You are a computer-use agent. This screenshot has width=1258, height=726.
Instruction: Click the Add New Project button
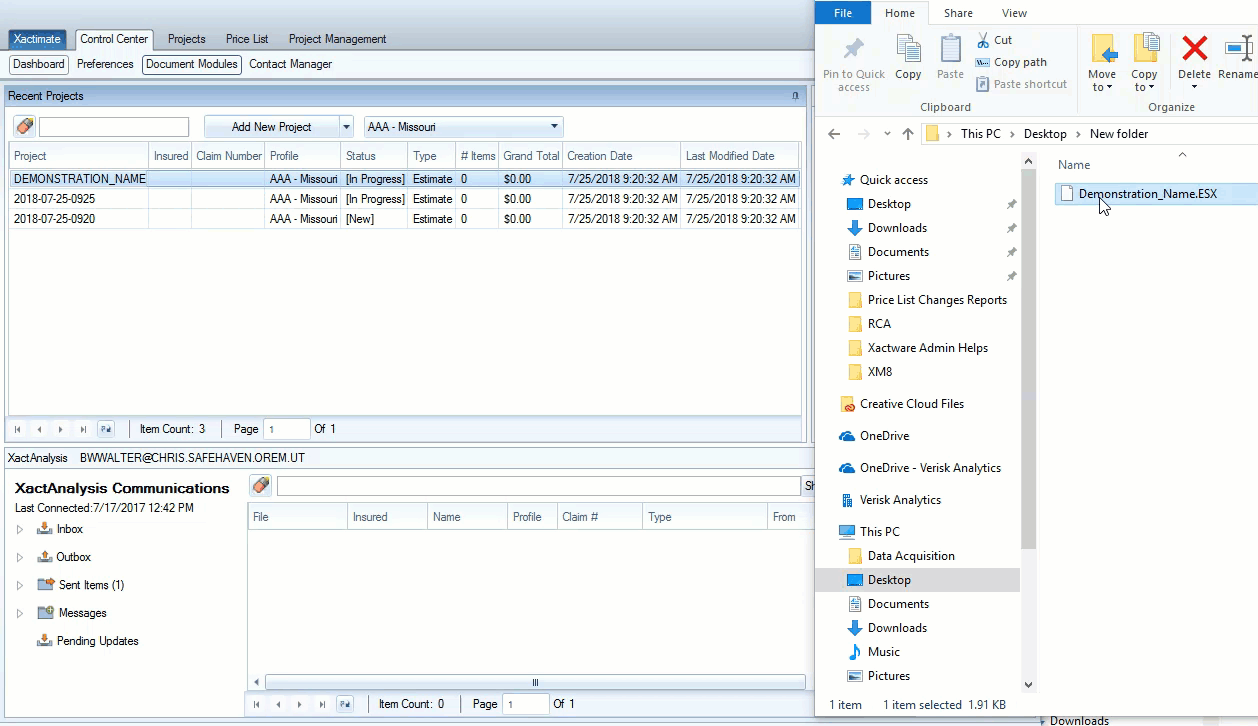click(272, 127)
